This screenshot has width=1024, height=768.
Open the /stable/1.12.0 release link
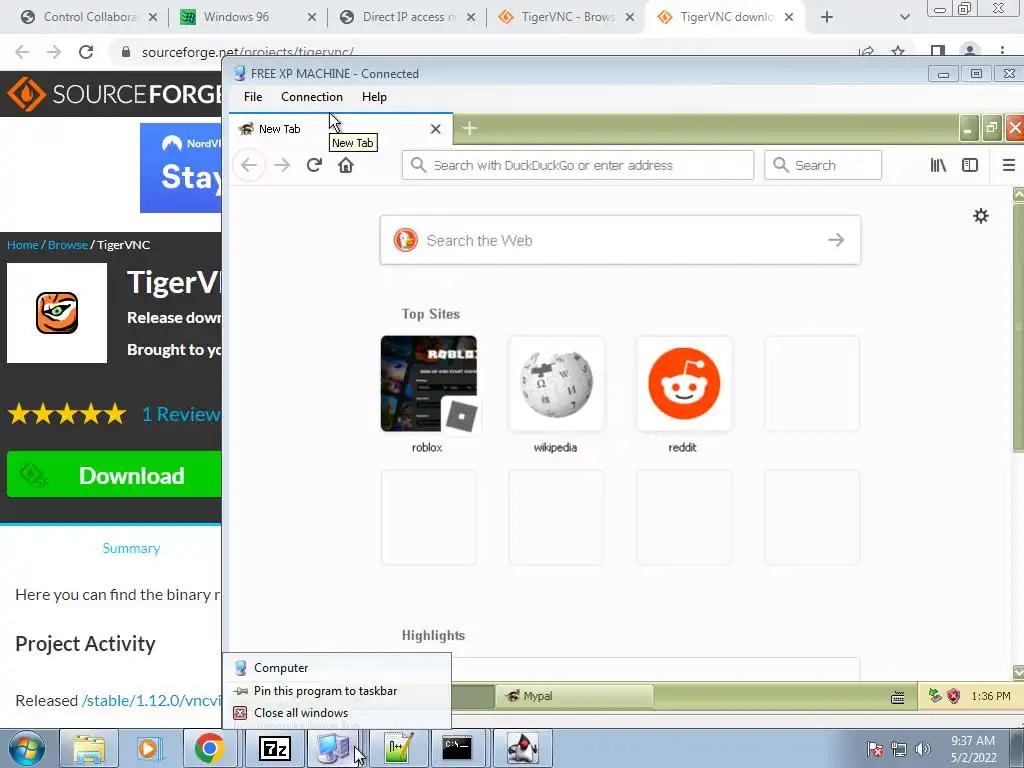pyautogui.click(x=152, y=701)
